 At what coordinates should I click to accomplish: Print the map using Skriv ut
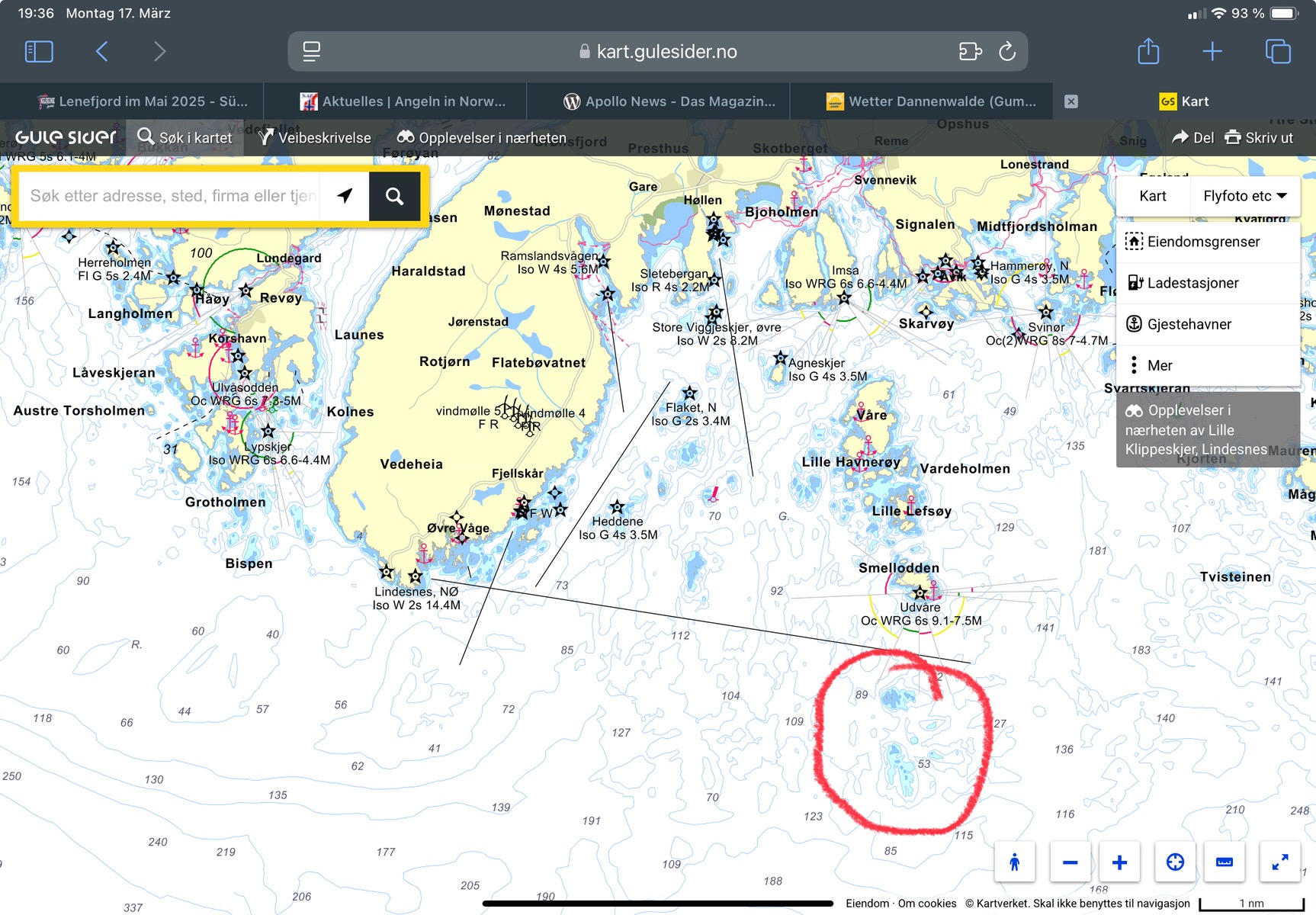pos(1259,138)
